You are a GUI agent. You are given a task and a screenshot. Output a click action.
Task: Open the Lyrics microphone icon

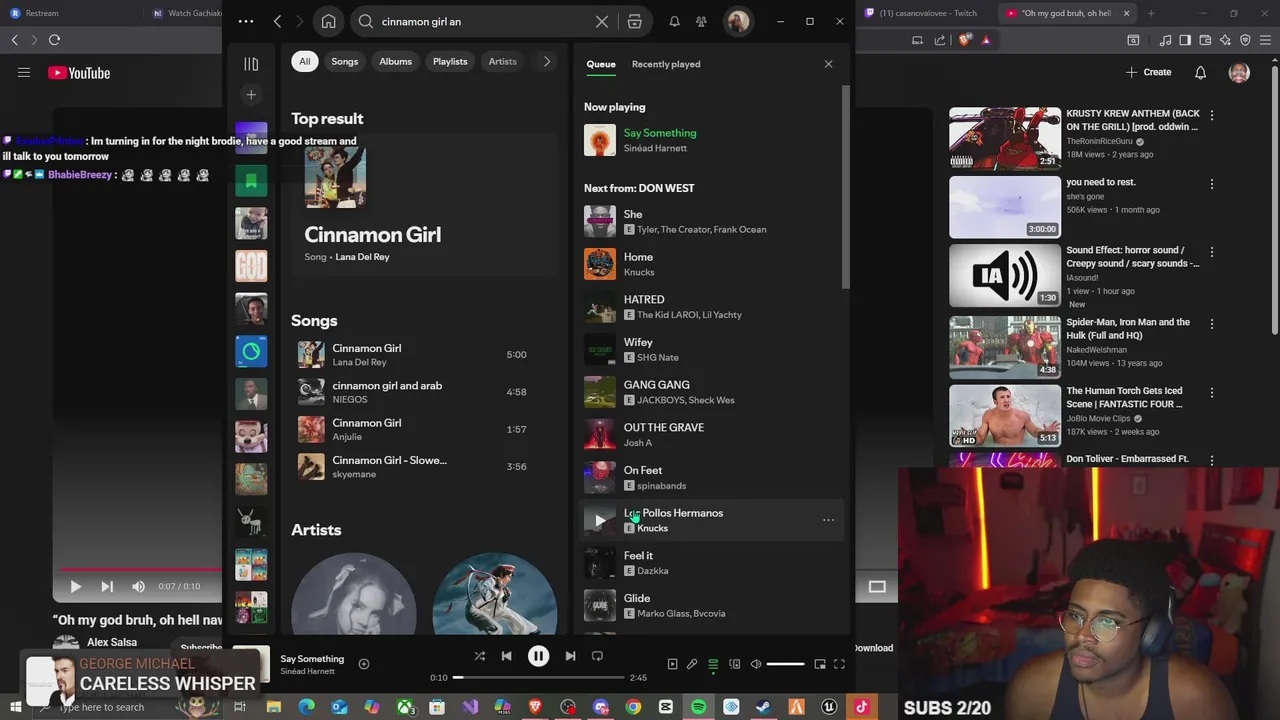[x=691, y=664]
